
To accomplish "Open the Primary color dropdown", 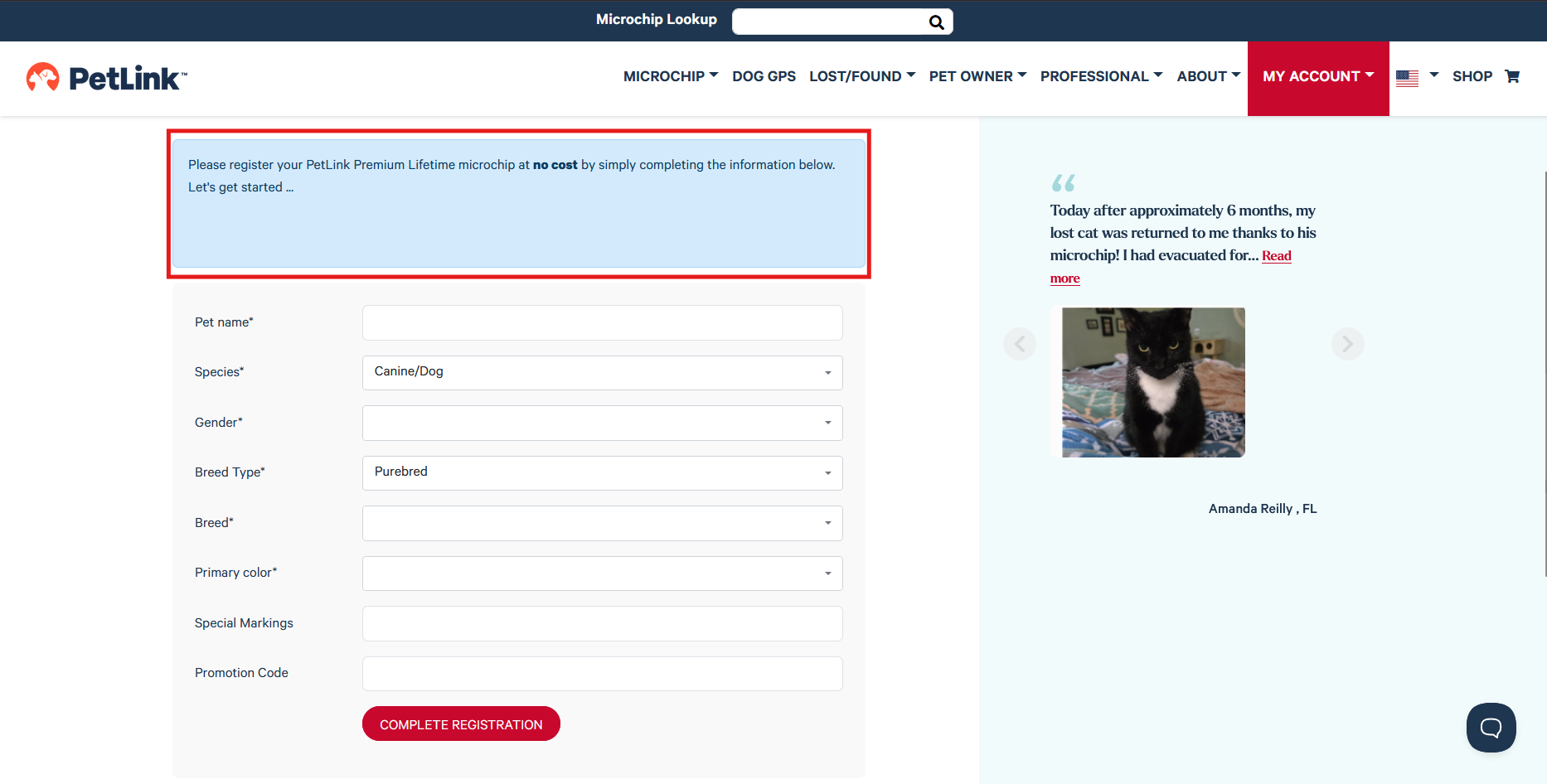I will [x=603, y=573].
